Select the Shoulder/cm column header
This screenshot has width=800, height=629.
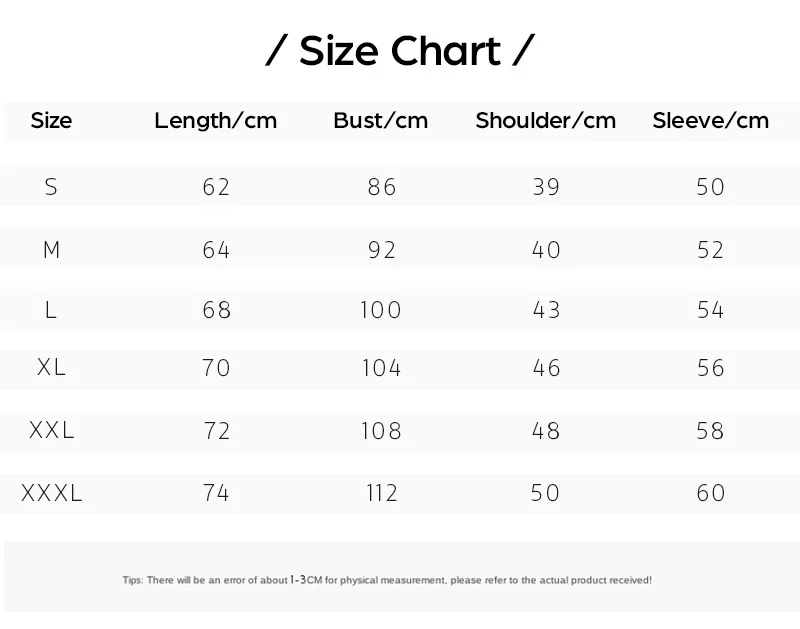pos(546,121)
